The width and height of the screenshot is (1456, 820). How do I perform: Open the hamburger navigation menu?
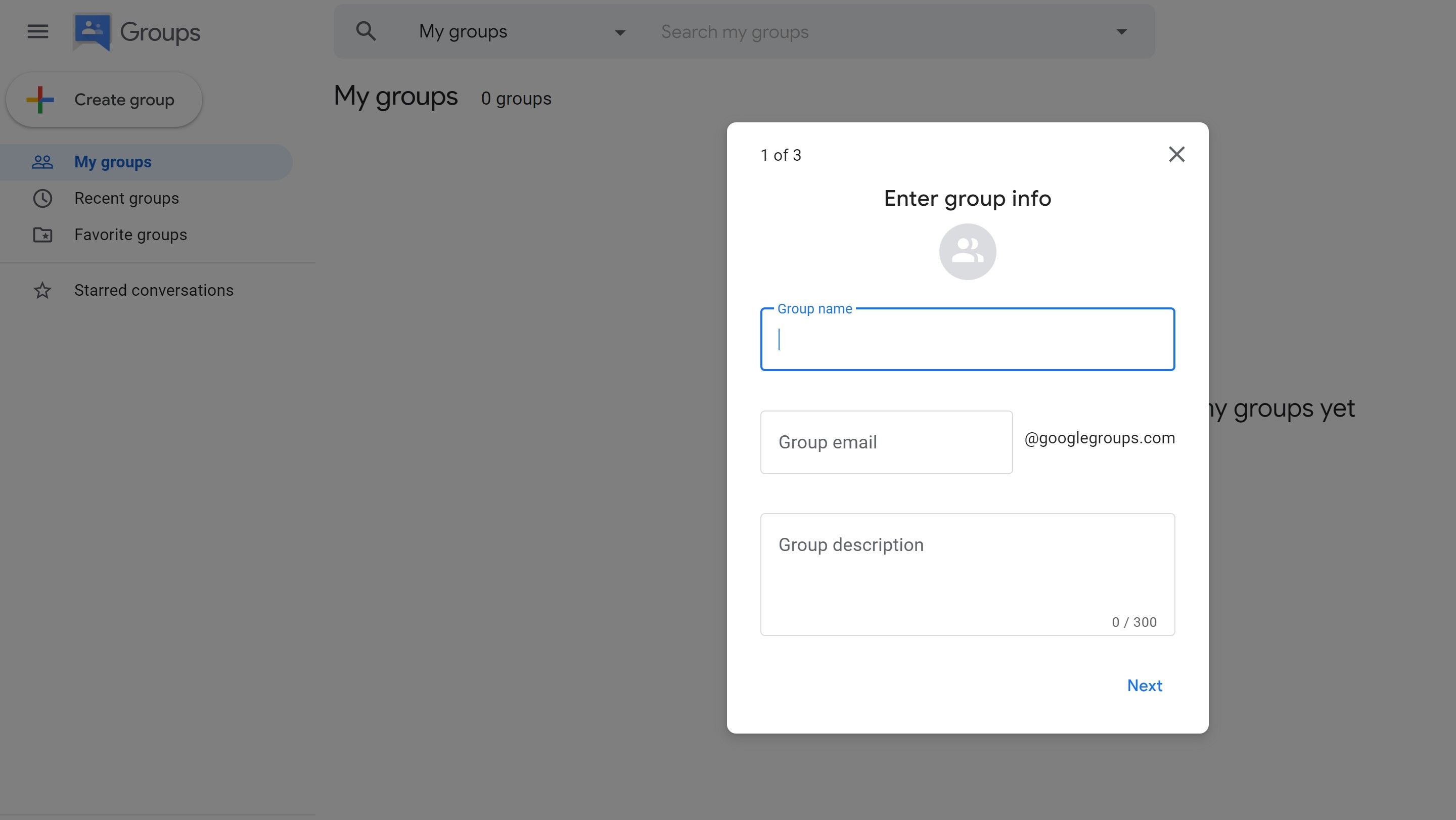pyautogui.click(x=38, y=30)
